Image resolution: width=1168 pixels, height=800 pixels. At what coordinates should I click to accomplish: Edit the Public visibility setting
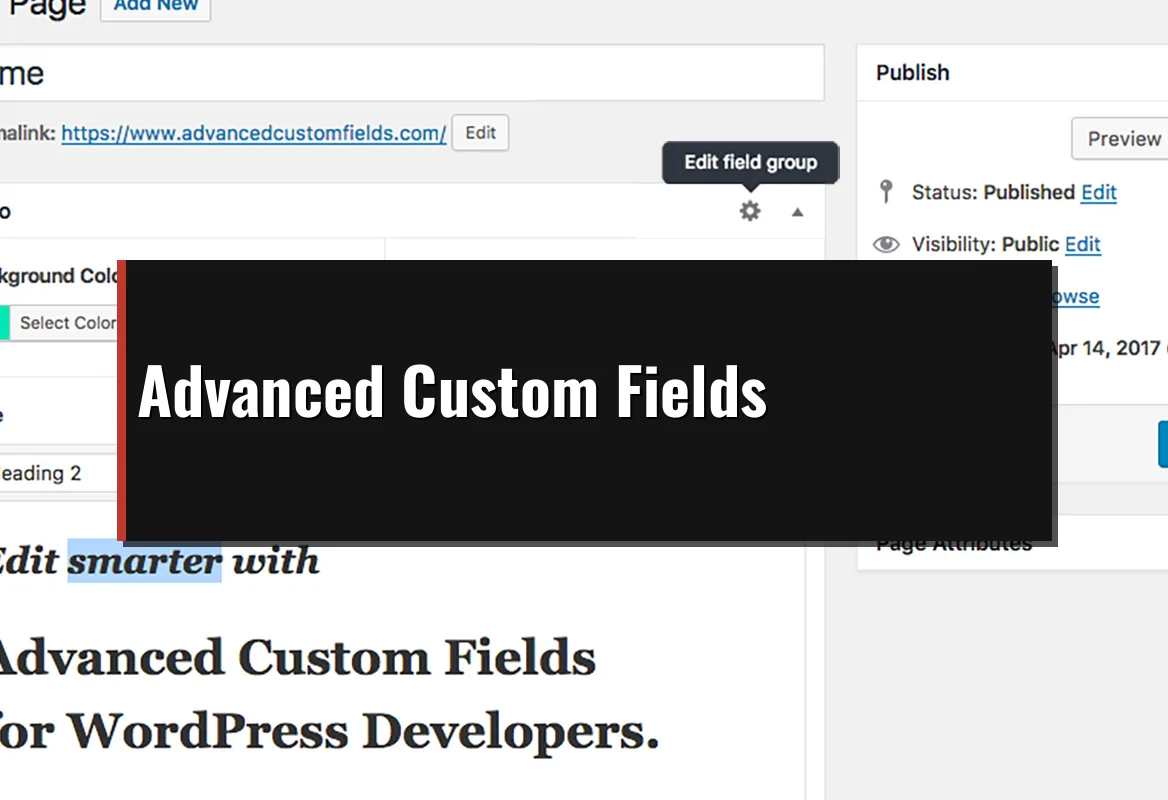coord(1082,244)
